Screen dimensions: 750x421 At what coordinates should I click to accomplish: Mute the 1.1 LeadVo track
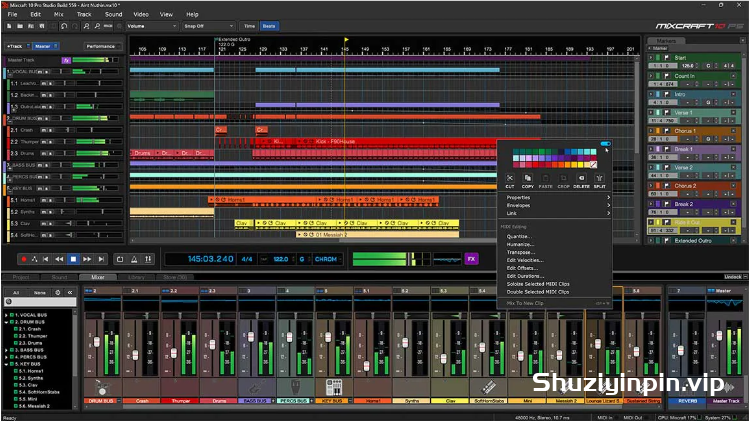click(44, 83)
